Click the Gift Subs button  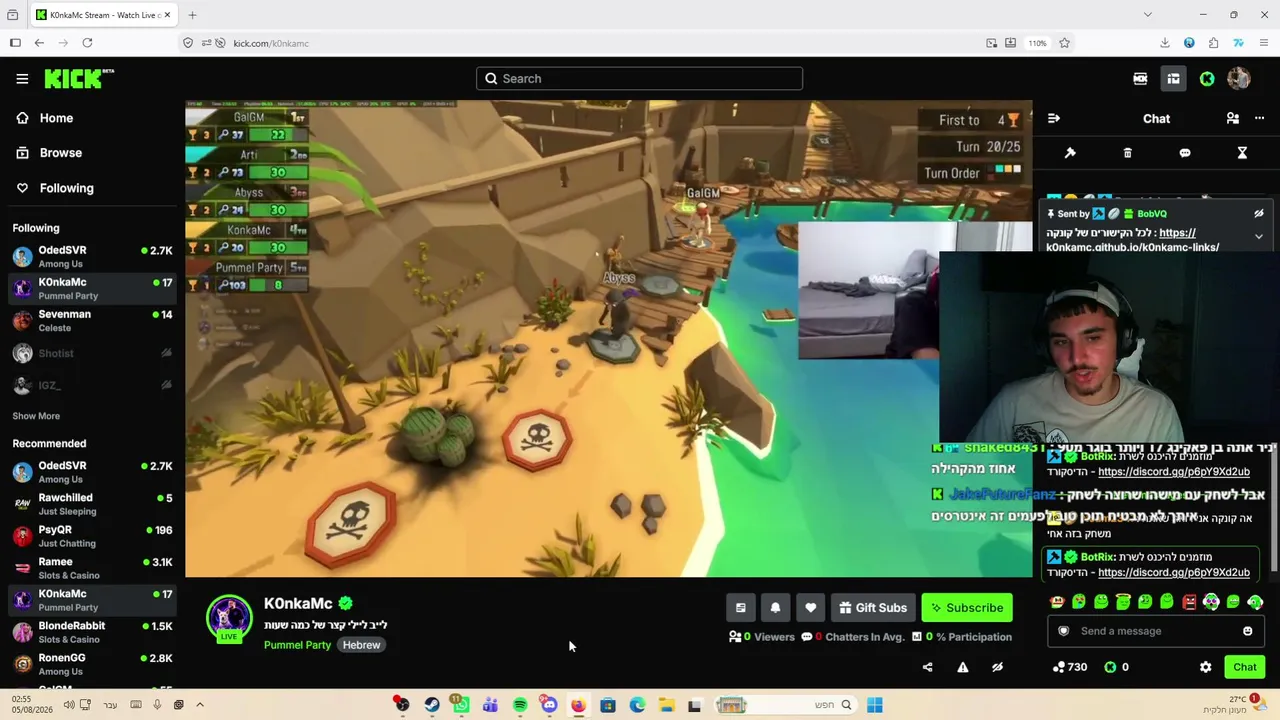[x=873, y=607]
